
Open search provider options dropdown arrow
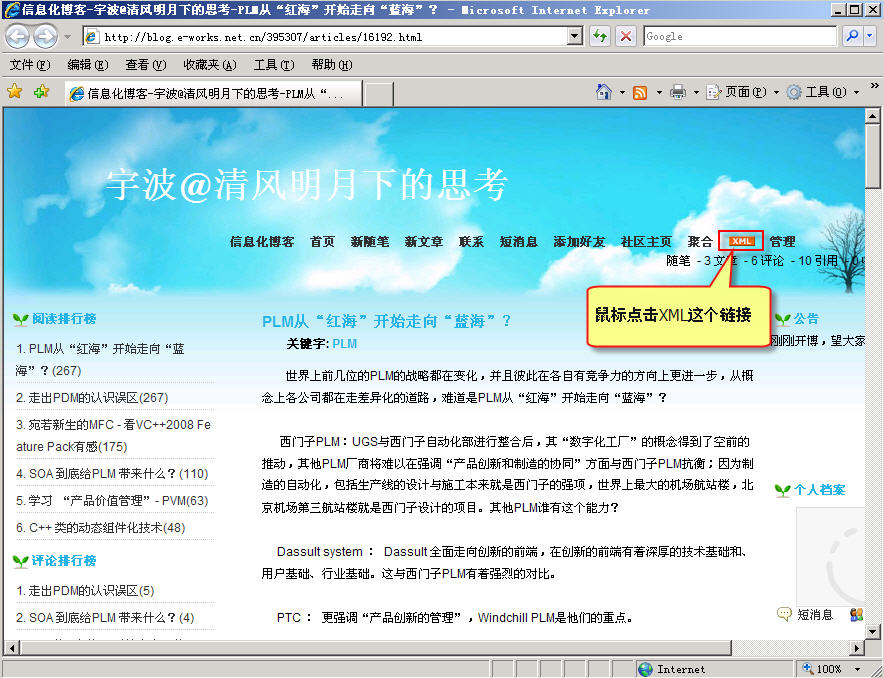coord(870,37)
